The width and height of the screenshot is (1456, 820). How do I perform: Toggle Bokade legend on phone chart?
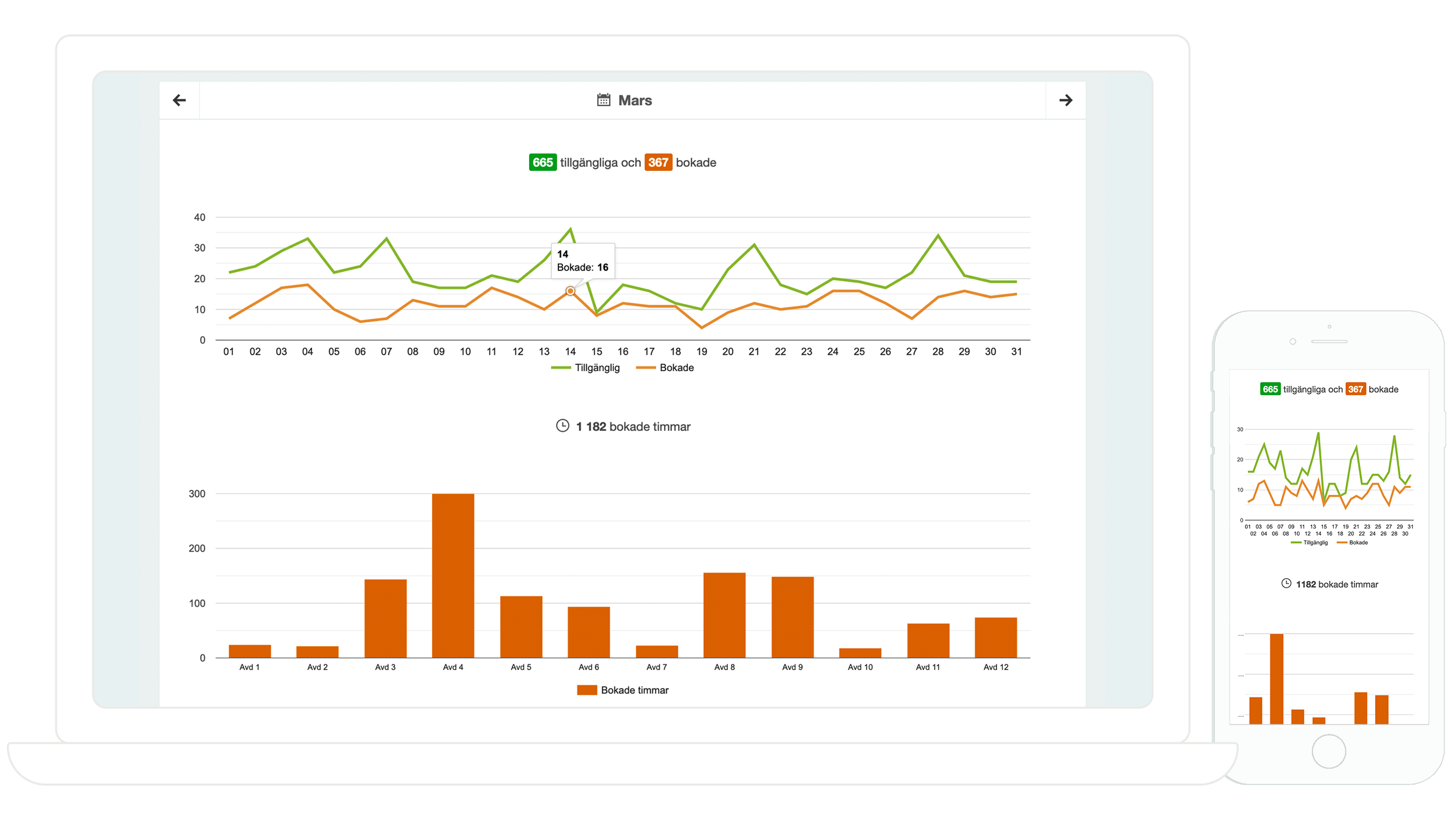(x=1352, y=542)
